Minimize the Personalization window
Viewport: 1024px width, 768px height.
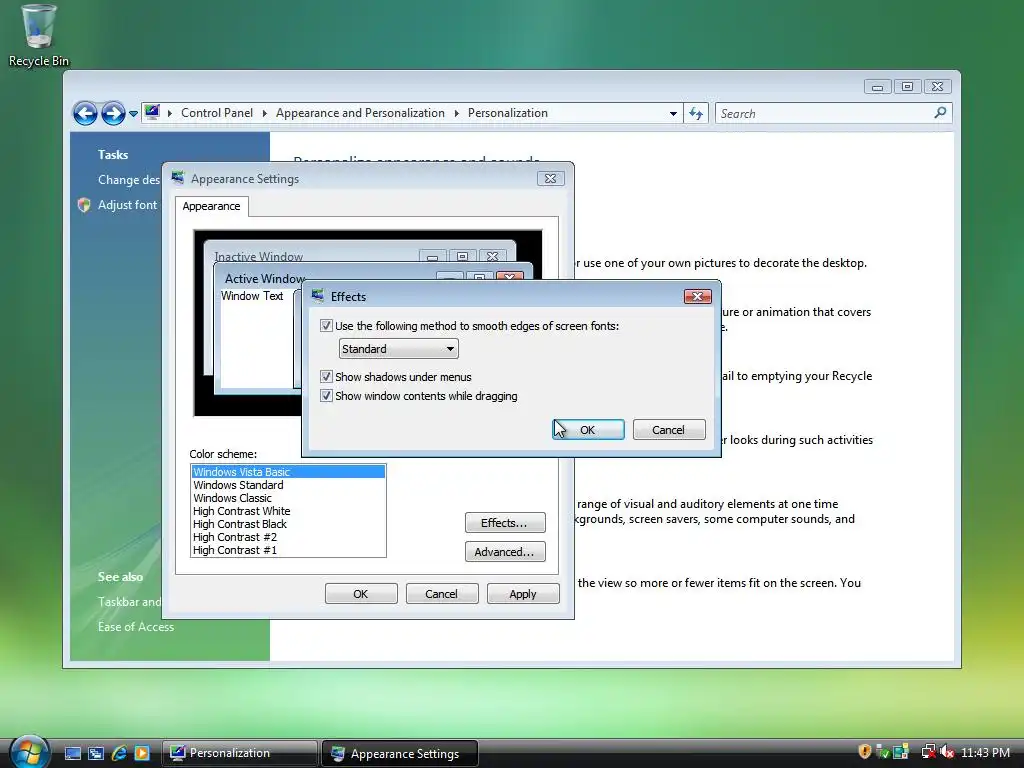click(x=878, y=87)
